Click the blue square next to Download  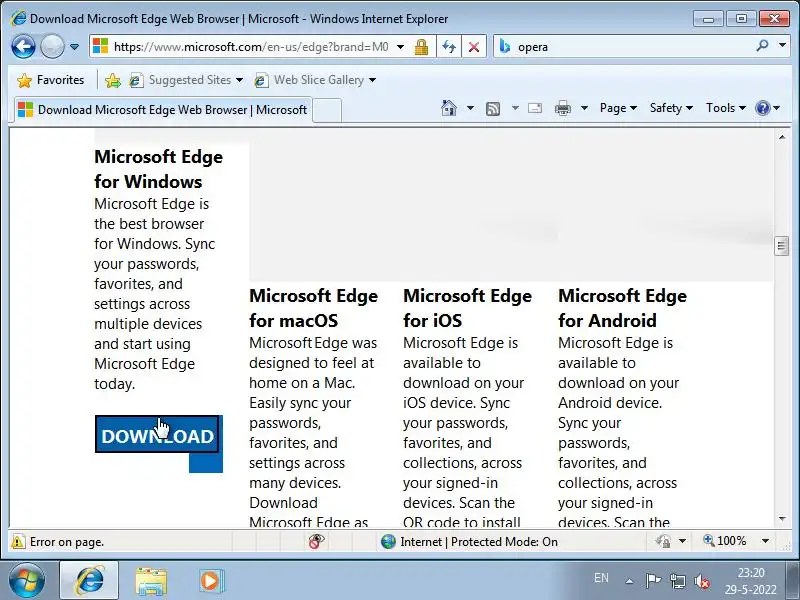pos(206,463)
